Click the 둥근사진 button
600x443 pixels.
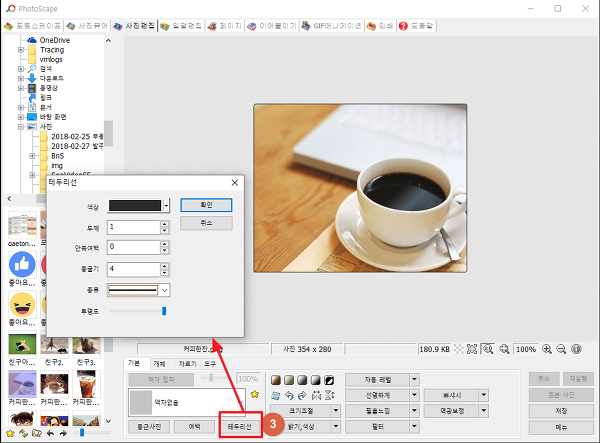tap(149, 427)
